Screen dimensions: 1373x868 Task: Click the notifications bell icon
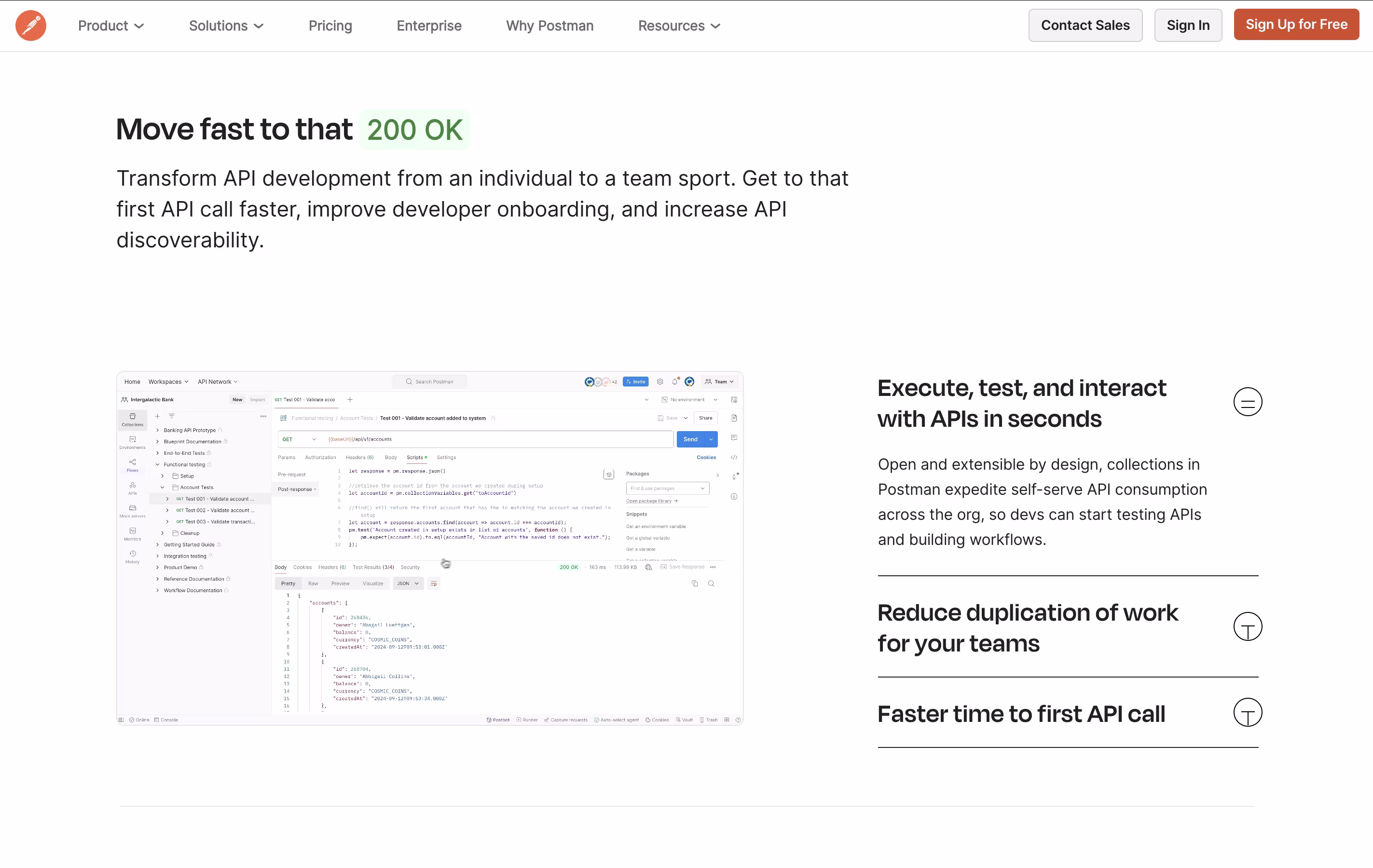[675, 382]
